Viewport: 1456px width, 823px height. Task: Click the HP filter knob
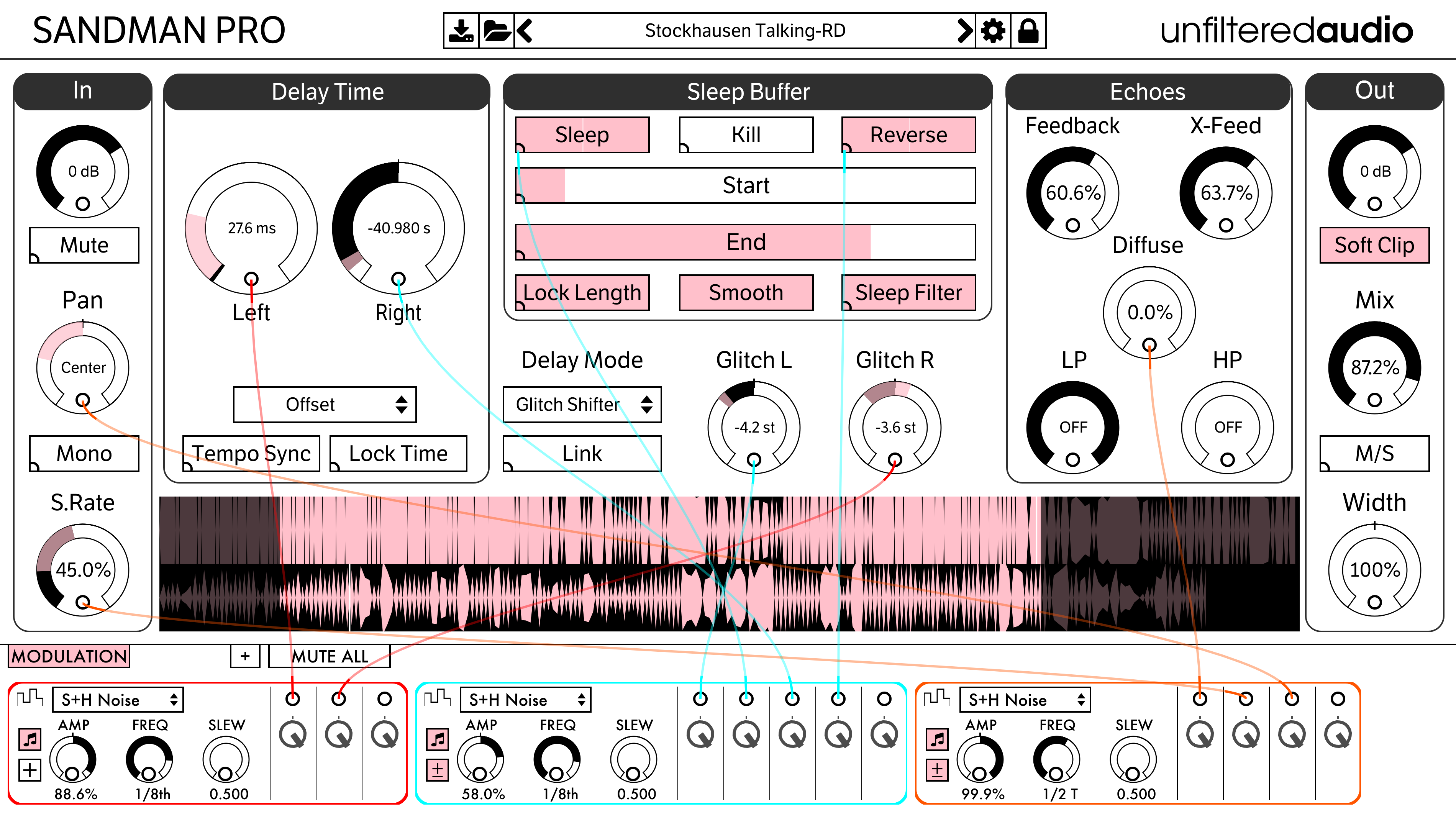coord(1228,427)
